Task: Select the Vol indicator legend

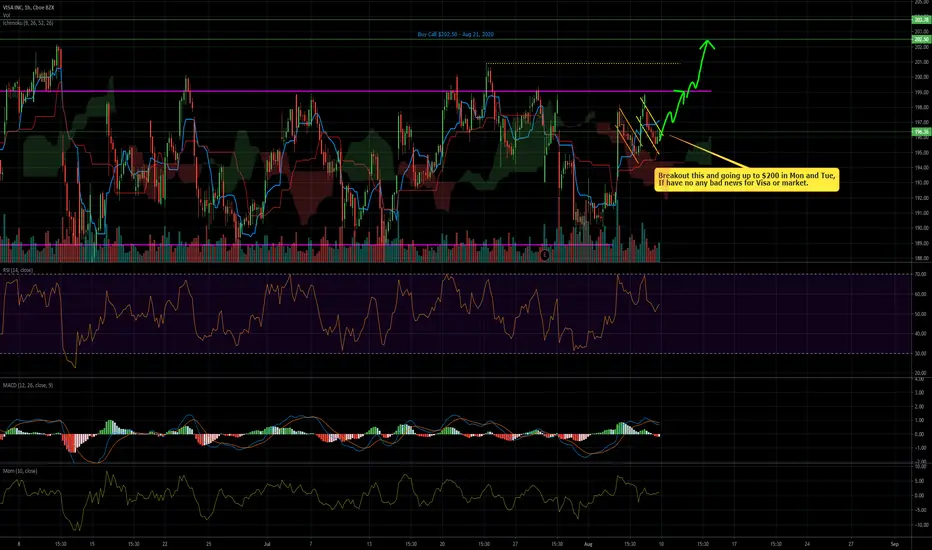Action: pyautogui.click(x=6, y=15)
